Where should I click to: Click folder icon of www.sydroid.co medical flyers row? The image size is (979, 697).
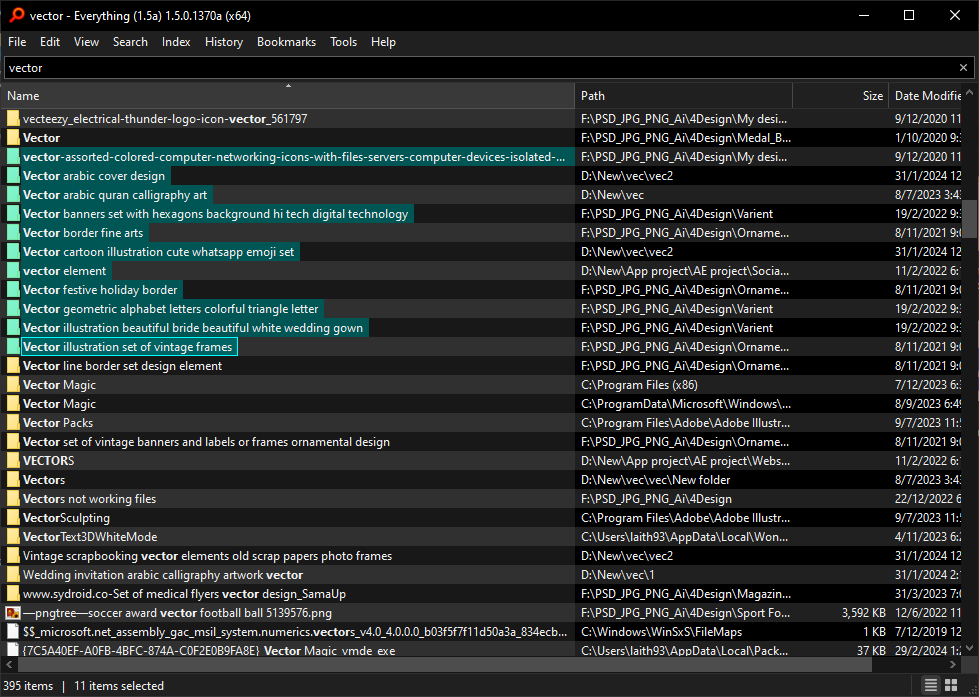pos(13,594)
